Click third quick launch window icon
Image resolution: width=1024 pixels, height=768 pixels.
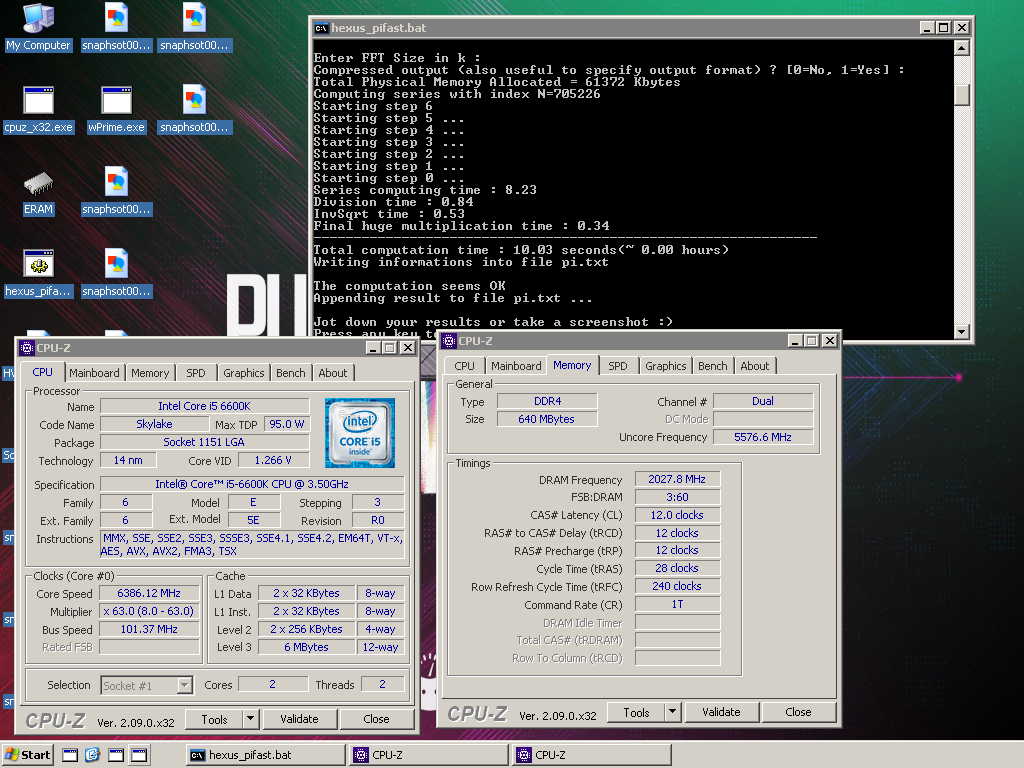116,755
